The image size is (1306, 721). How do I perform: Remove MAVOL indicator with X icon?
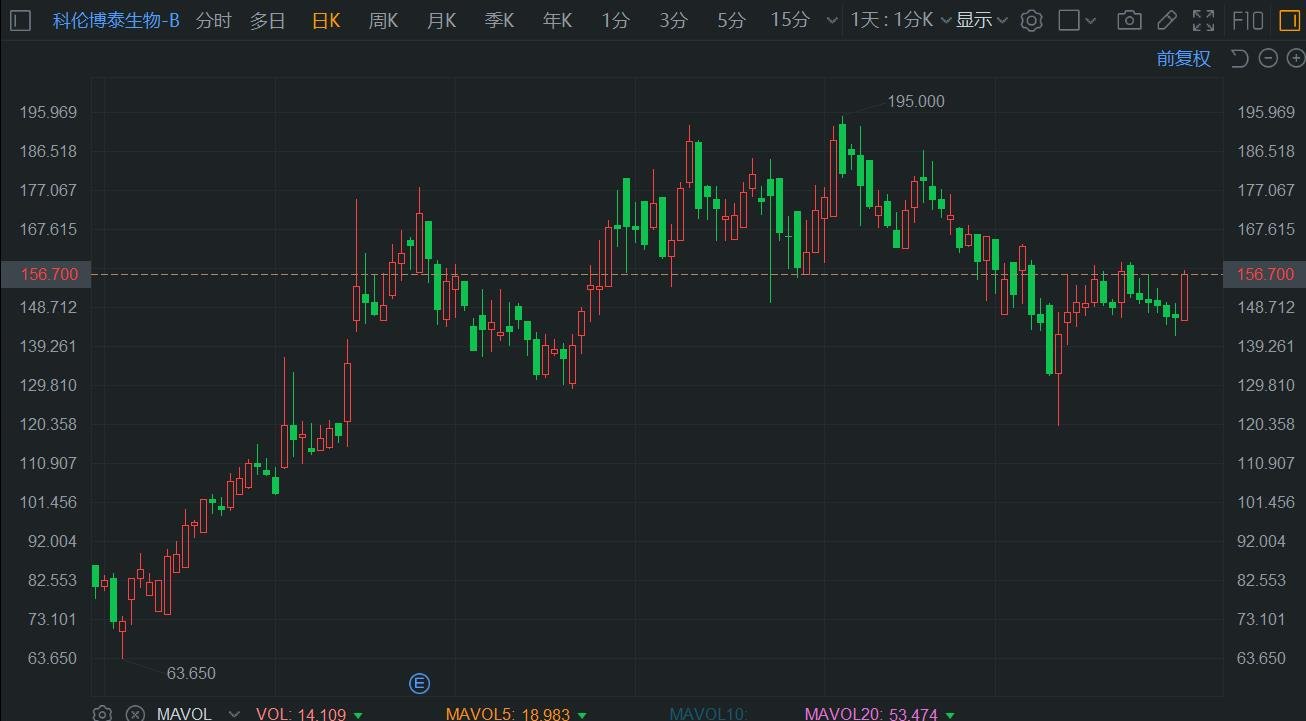[135, 714]
